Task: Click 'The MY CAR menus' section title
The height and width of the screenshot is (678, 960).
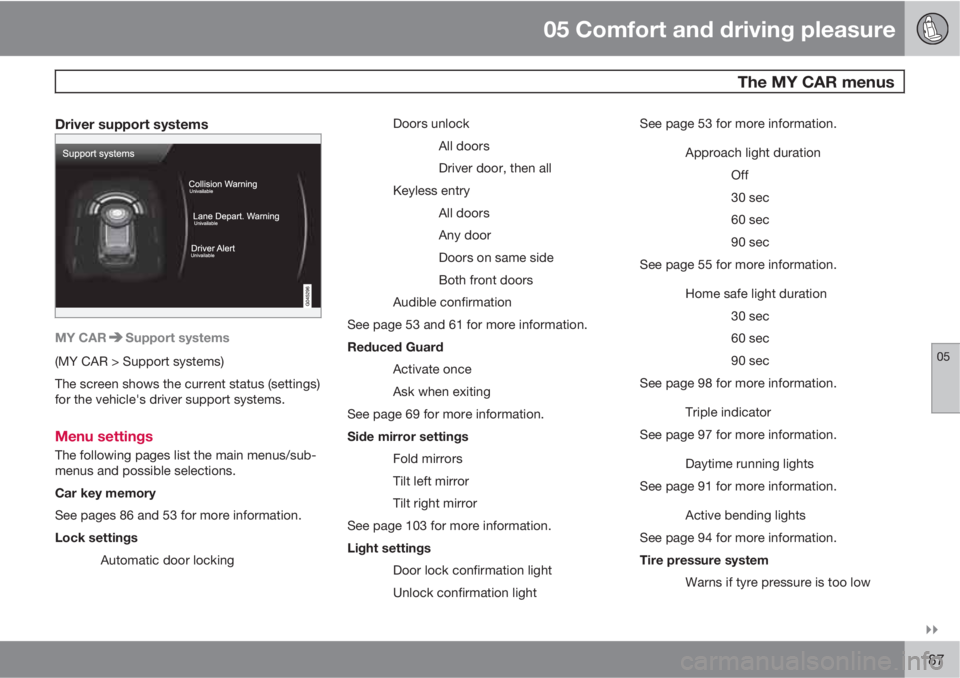Action: pyautogui.click(x=816, y=82)
